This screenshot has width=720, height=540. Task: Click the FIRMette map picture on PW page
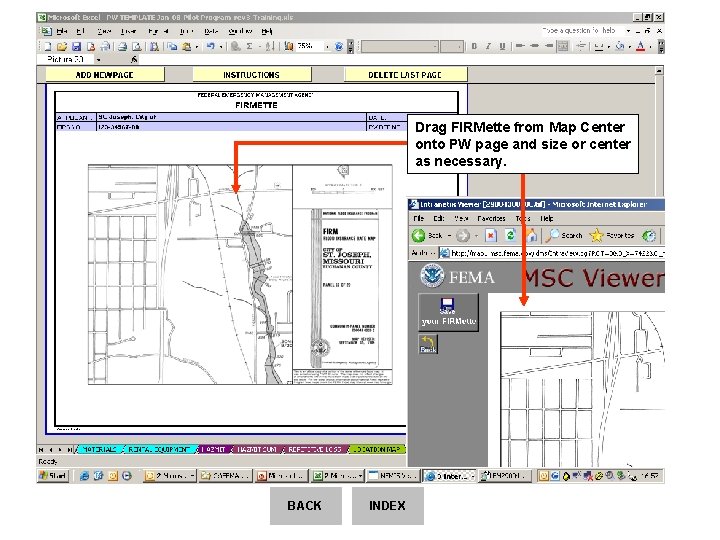tap(240, 275)
